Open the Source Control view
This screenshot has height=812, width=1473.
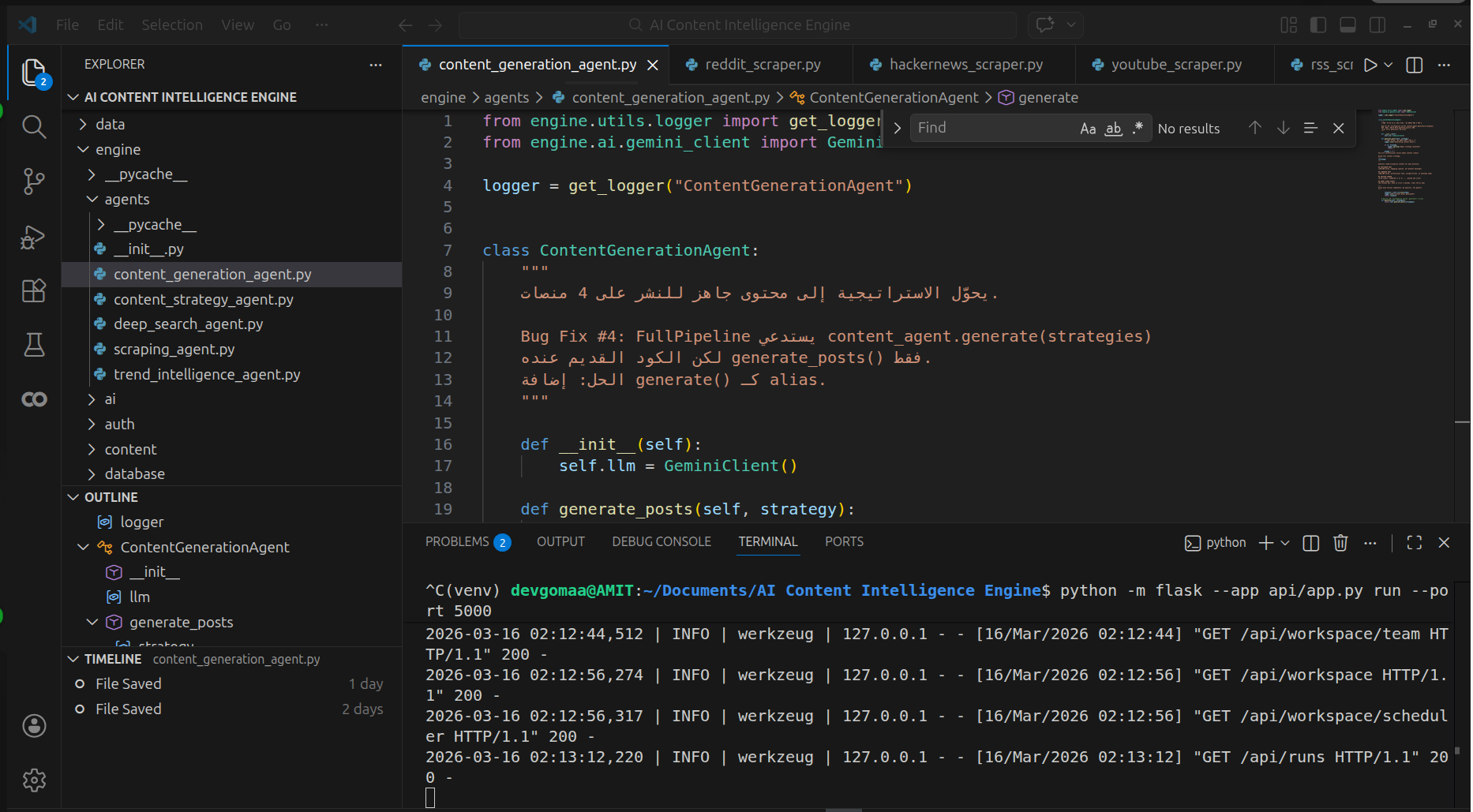pos(33,181)
